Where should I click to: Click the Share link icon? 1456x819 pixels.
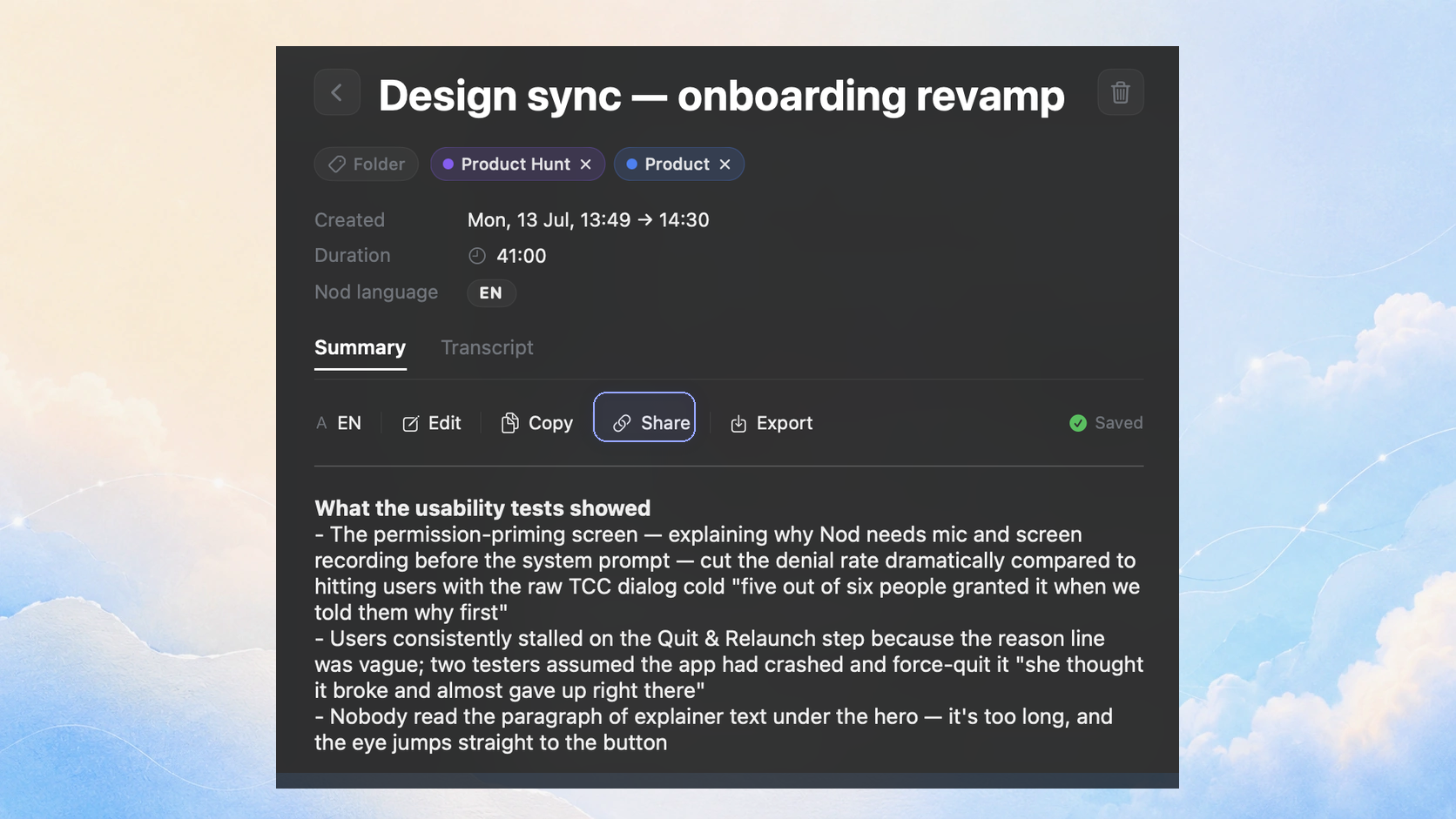(x=622, y=423)
